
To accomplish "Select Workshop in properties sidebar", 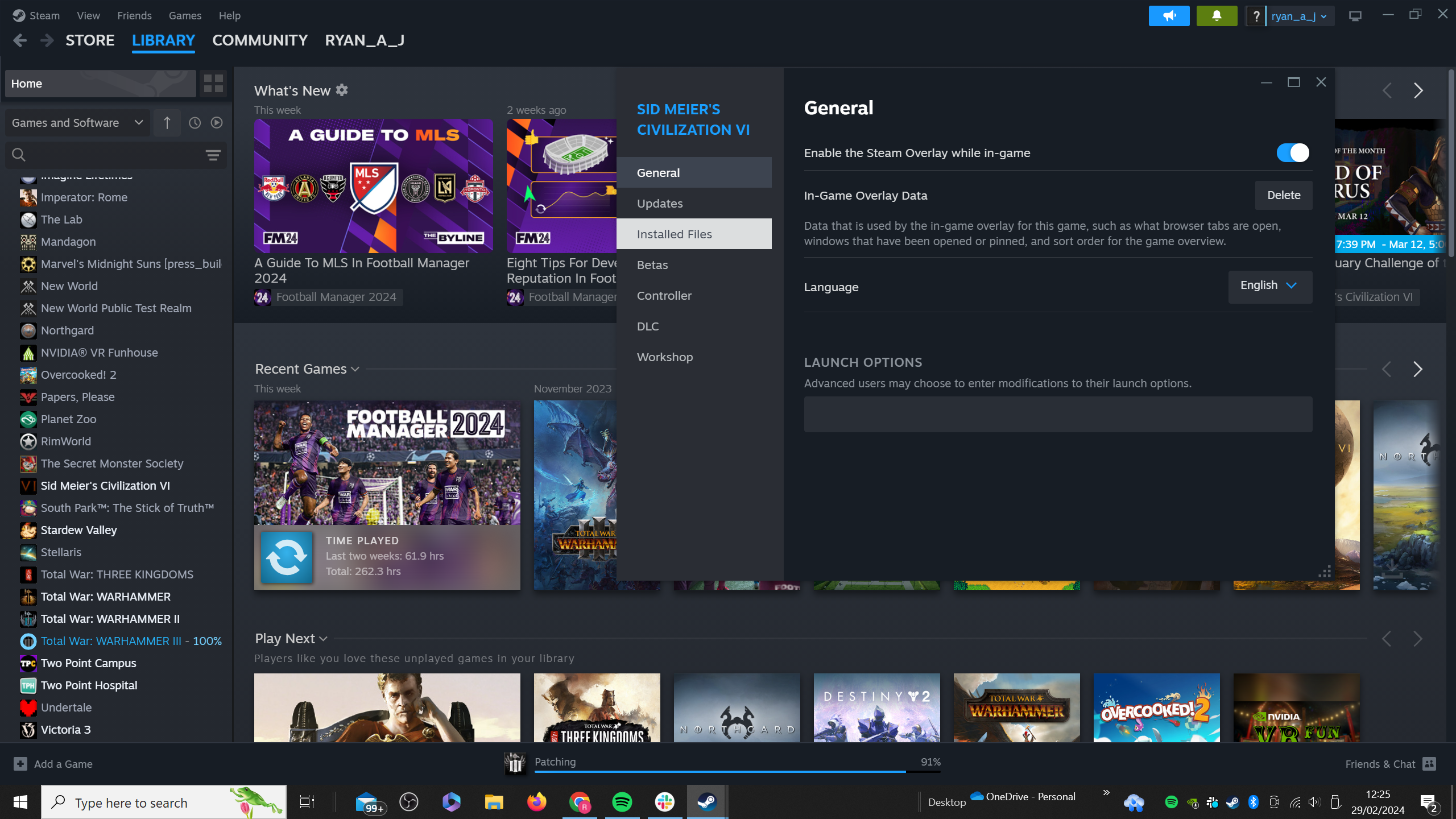I will (x=694, y=357).
